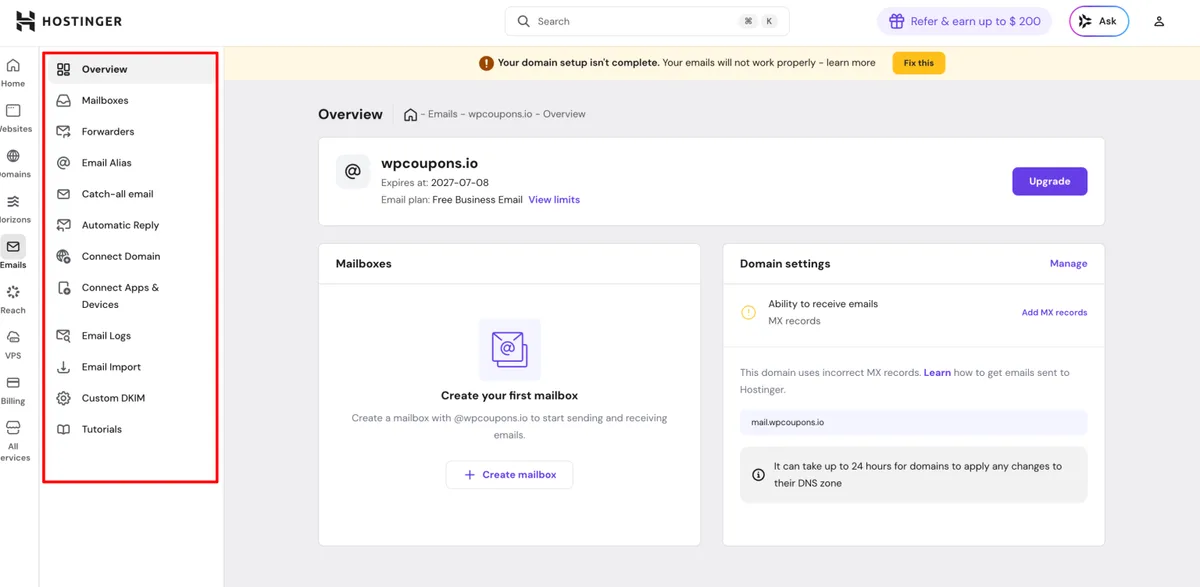Click the info icon in DNS notice

(x=758, y=475)
